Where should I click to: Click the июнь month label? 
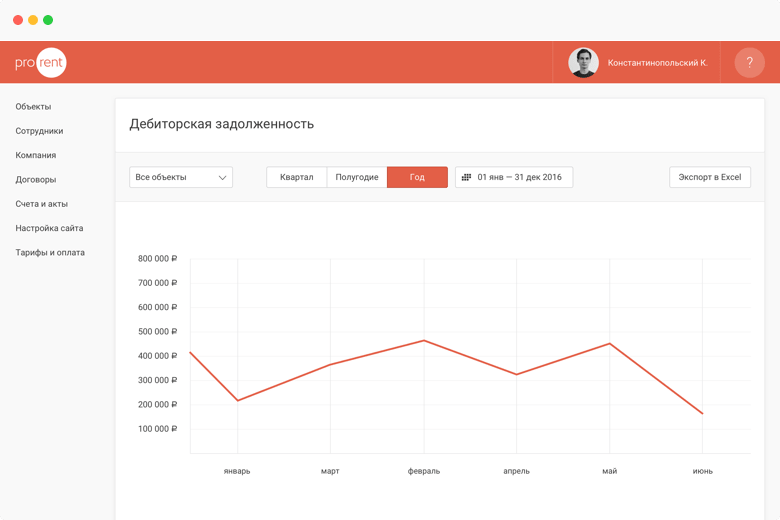point(703,471)
